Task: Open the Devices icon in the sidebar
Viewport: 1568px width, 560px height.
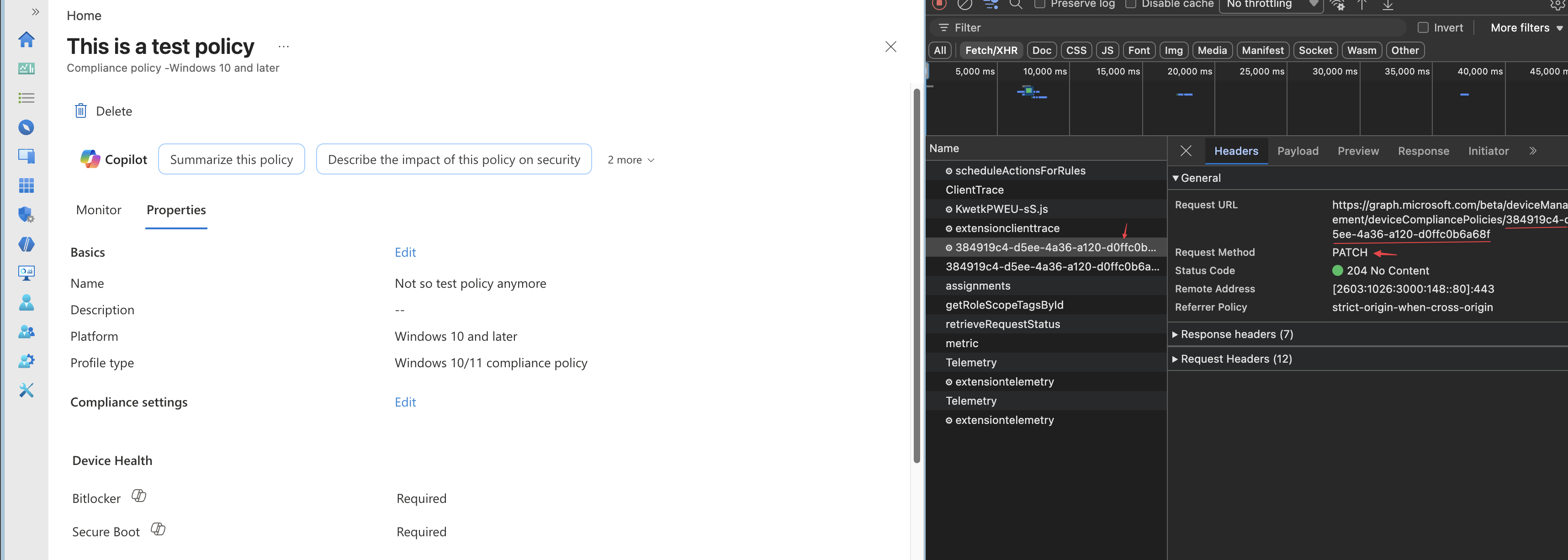Action: [x=26, y=156]
